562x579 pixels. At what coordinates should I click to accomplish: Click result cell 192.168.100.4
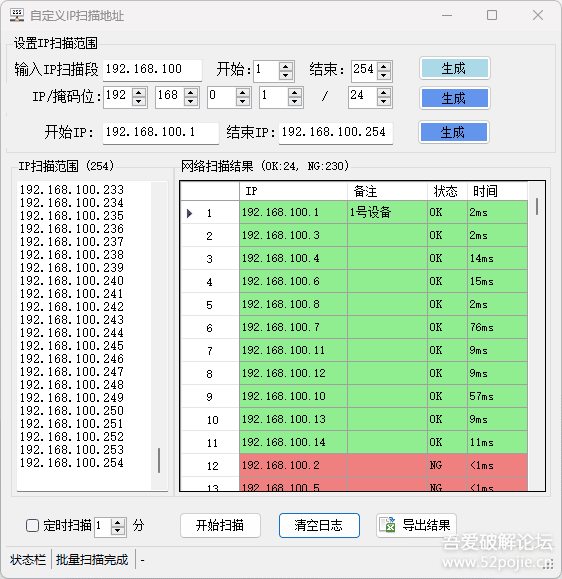point(293,258)
